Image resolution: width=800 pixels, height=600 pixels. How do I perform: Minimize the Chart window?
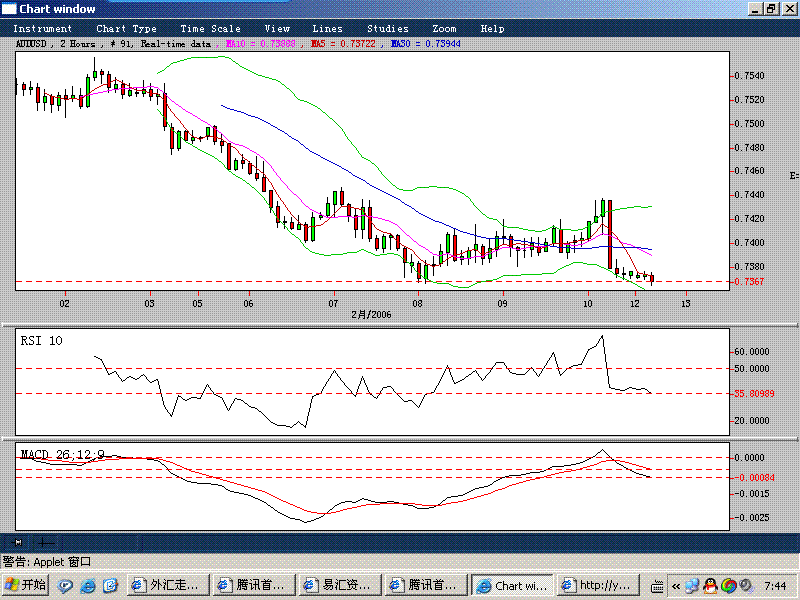pyautogui.click(x=756, y=9)
